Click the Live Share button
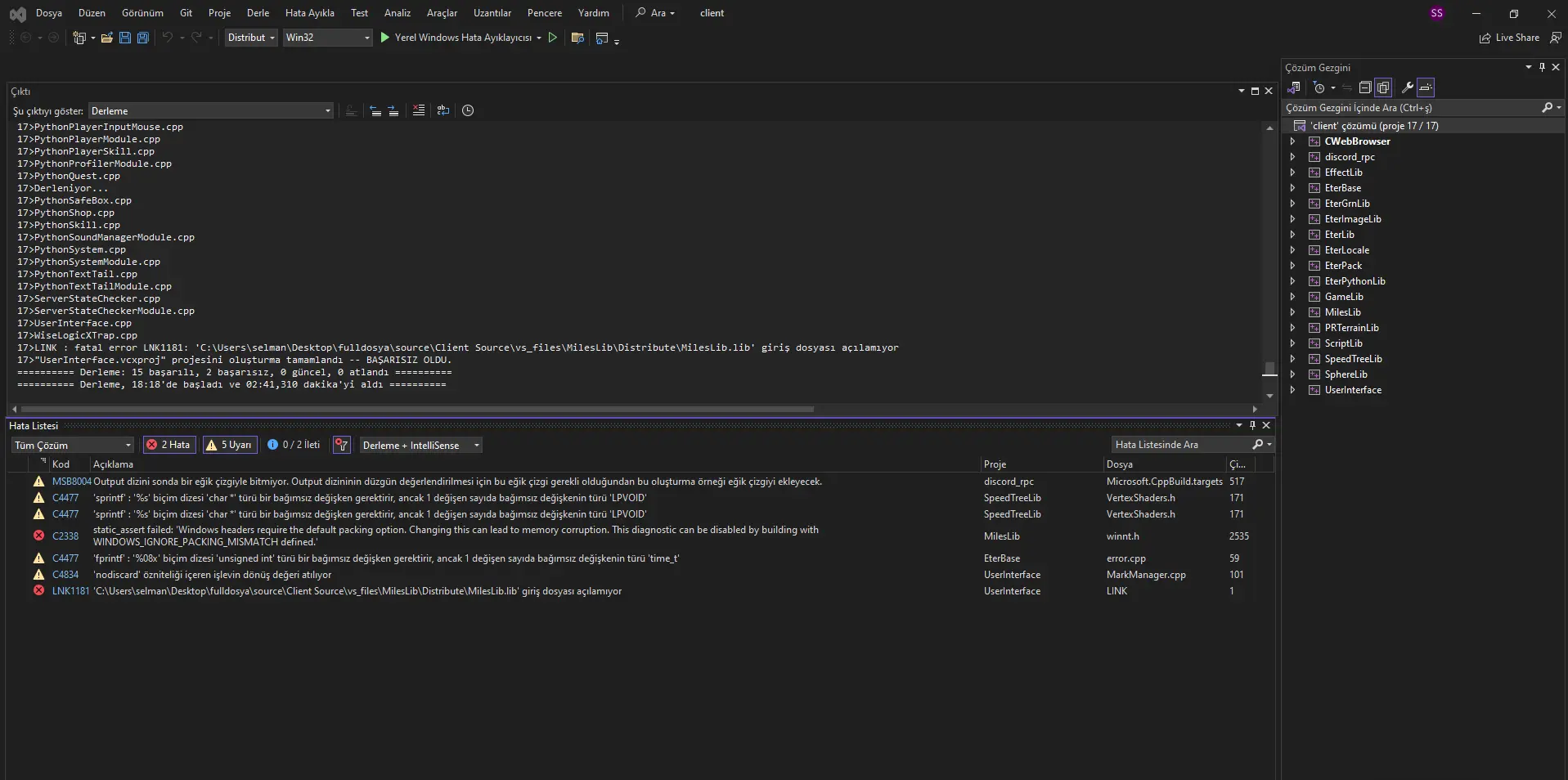Screen dimensions: 1568x780 point(1509,38)
